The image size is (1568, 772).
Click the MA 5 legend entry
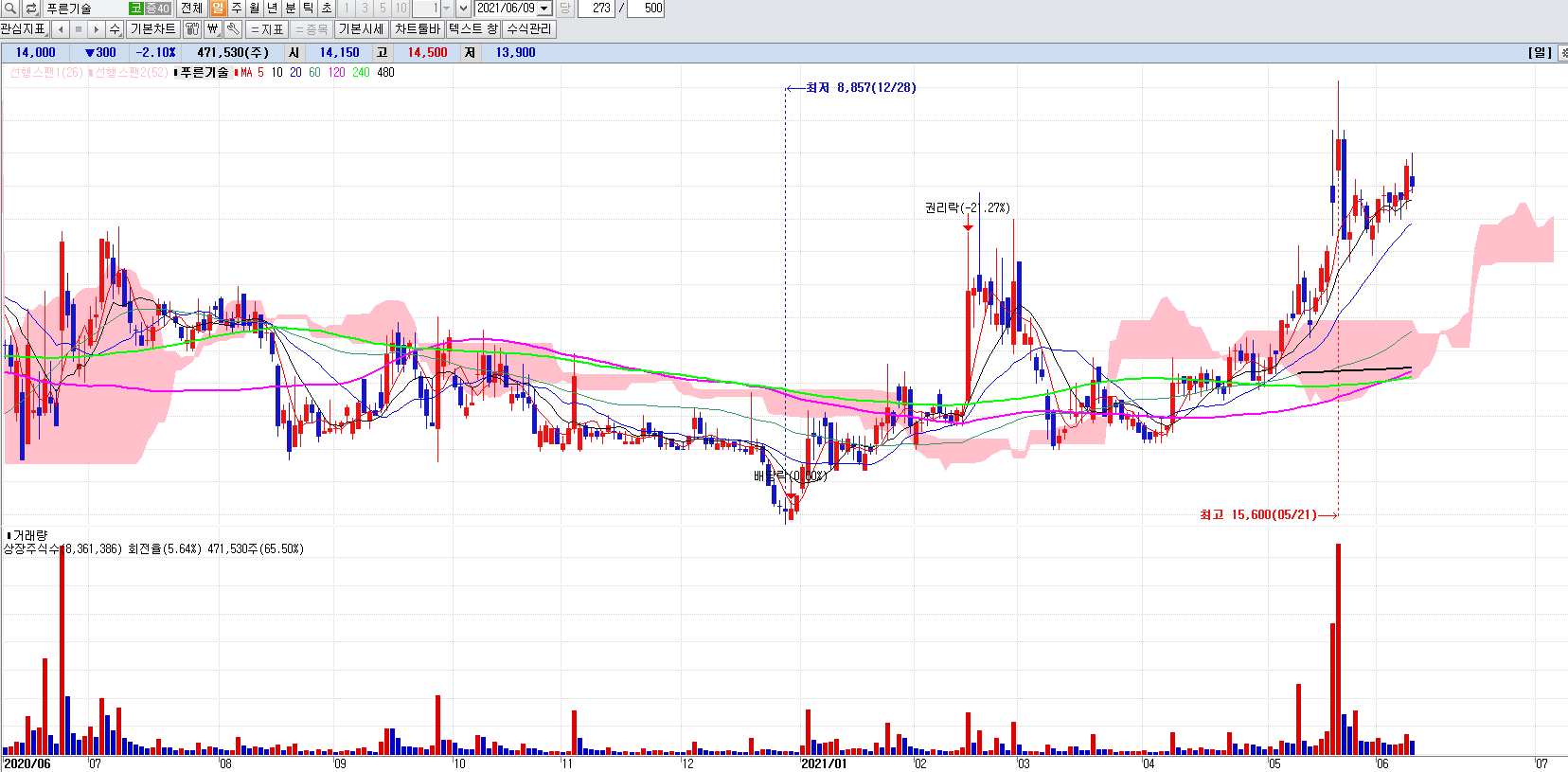[x=250, y=73]
